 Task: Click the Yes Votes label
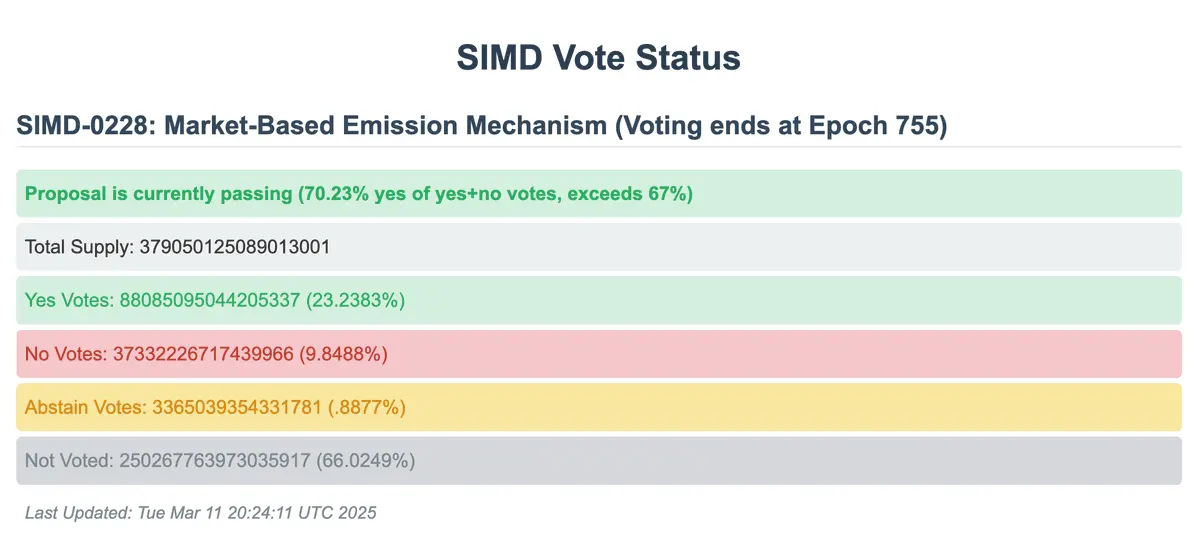point(69,300)
